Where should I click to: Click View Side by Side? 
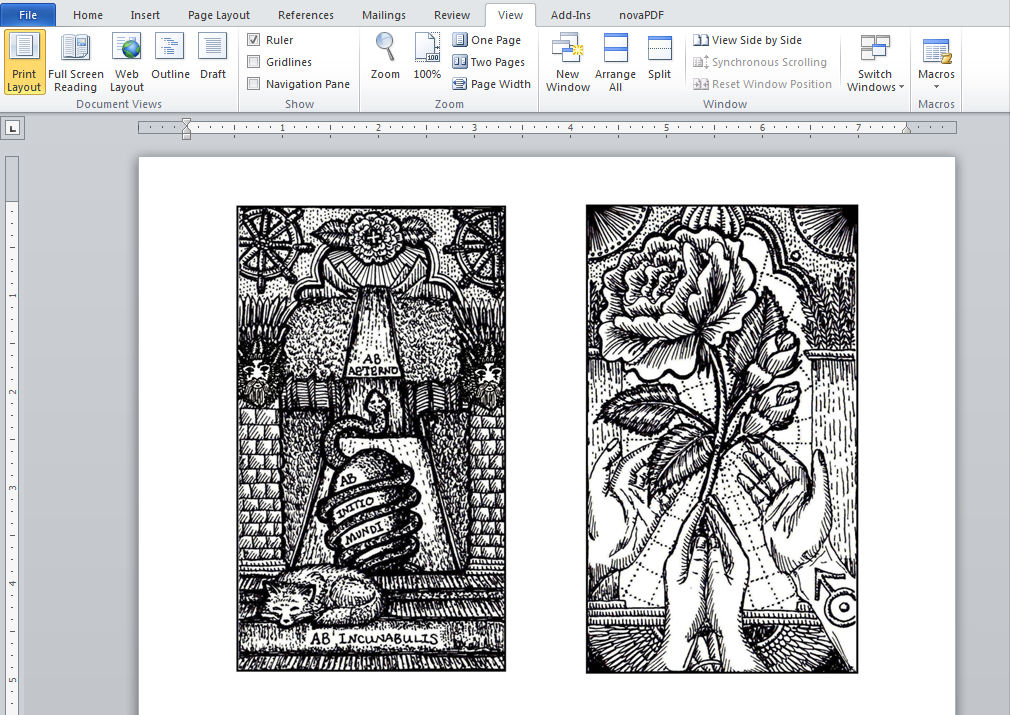coord(748,40)
